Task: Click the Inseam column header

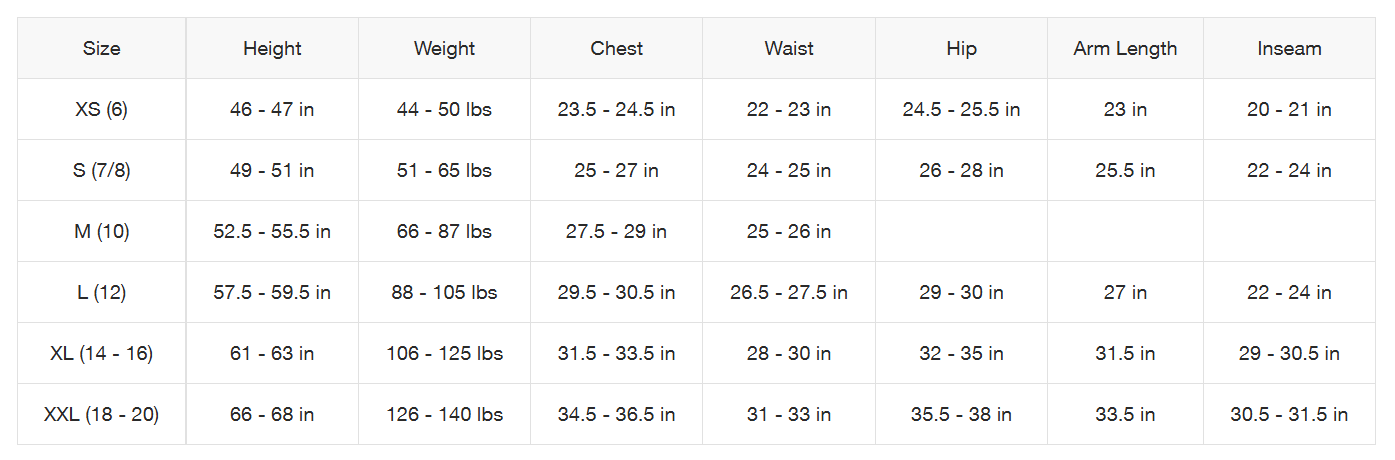Action: pyautogui.click(x=1289, y=48)
